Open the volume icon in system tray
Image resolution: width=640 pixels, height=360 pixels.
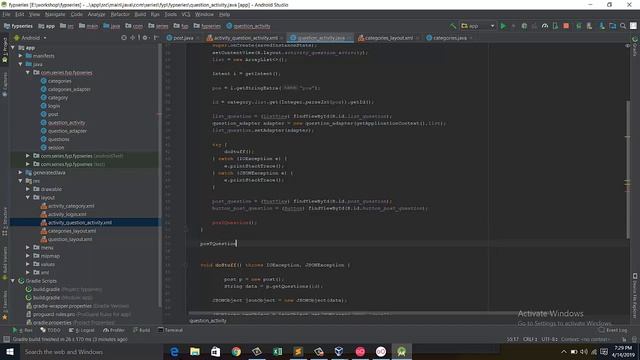click(584, 351)
